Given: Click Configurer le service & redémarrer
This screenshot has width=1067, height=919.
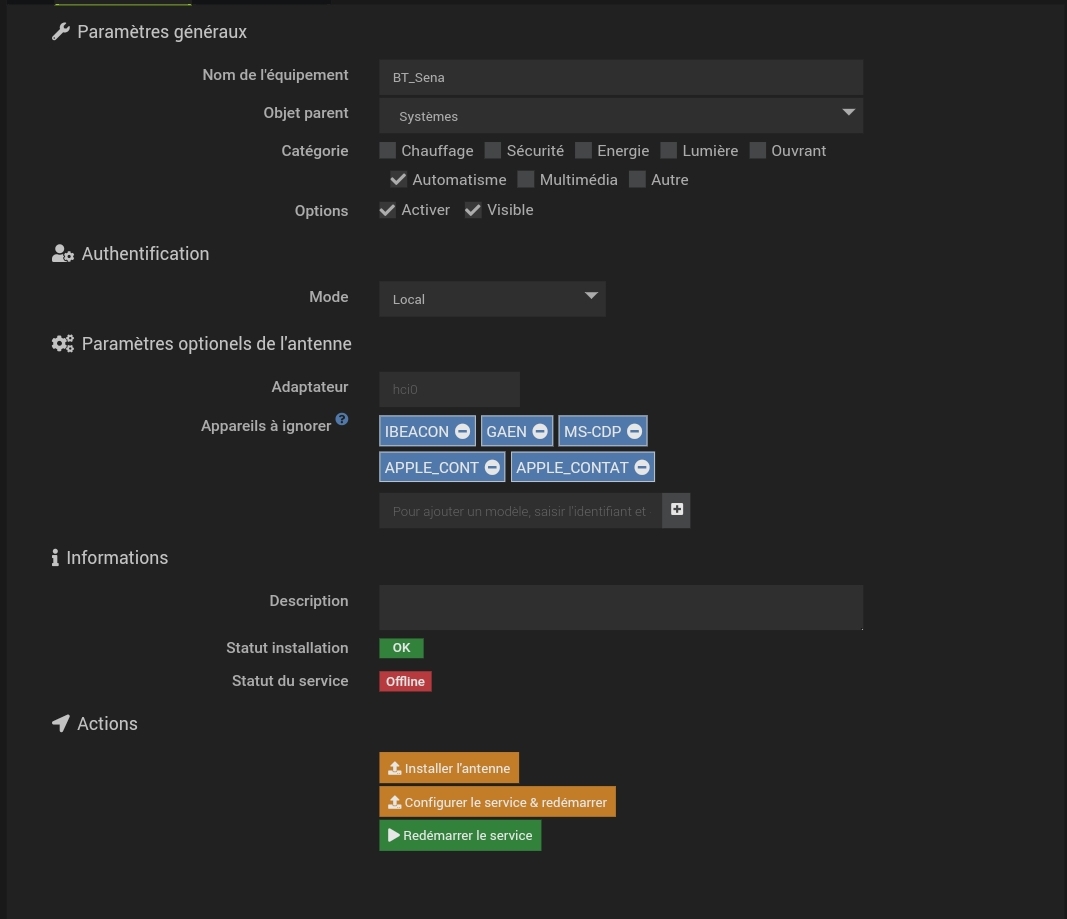Looking at the screenshot, I should tap(497, 802).
